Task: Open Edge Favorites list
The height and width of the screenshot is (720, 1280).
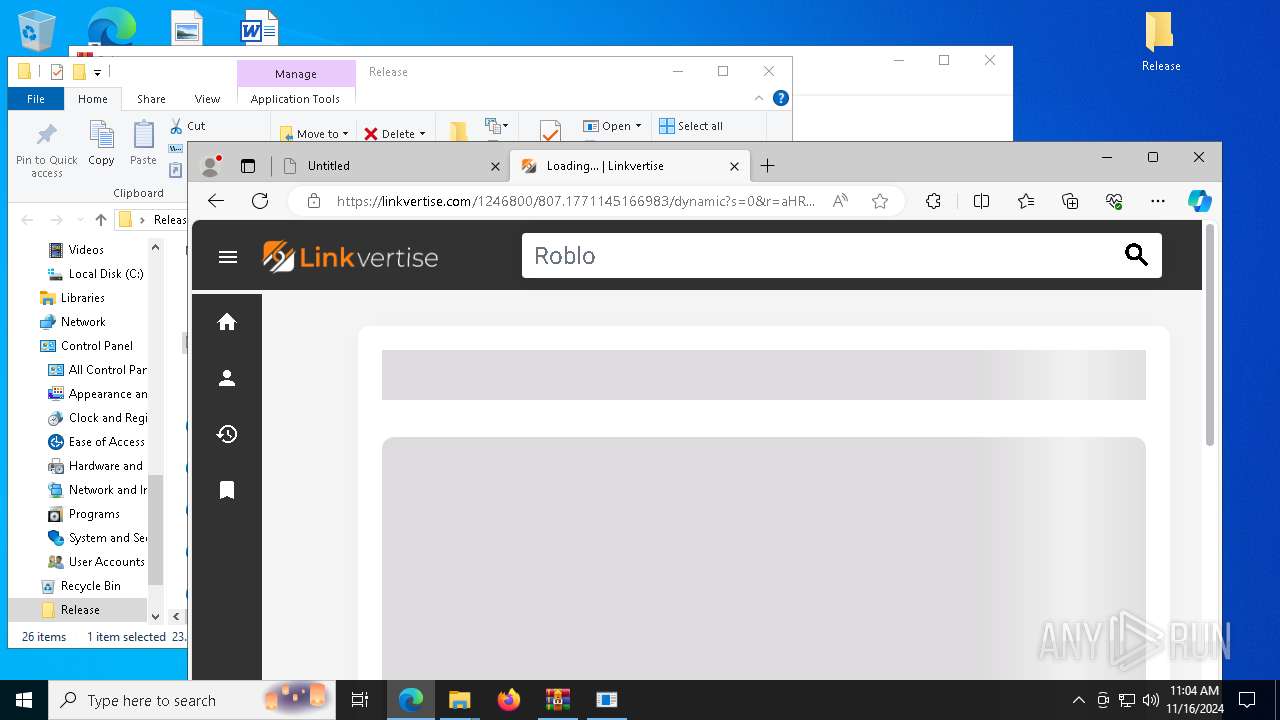Action: pos(1026,201)
